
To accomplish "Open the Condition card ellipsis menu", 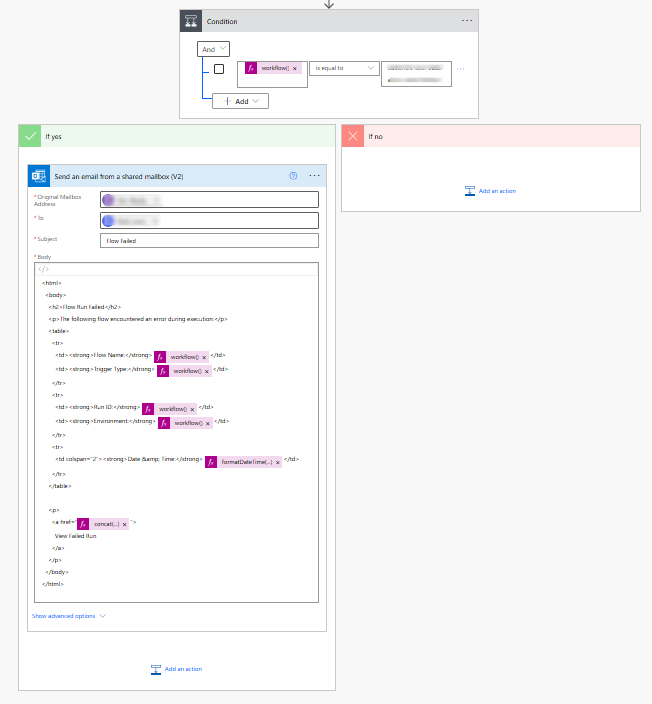I will (x=466, y=21).
